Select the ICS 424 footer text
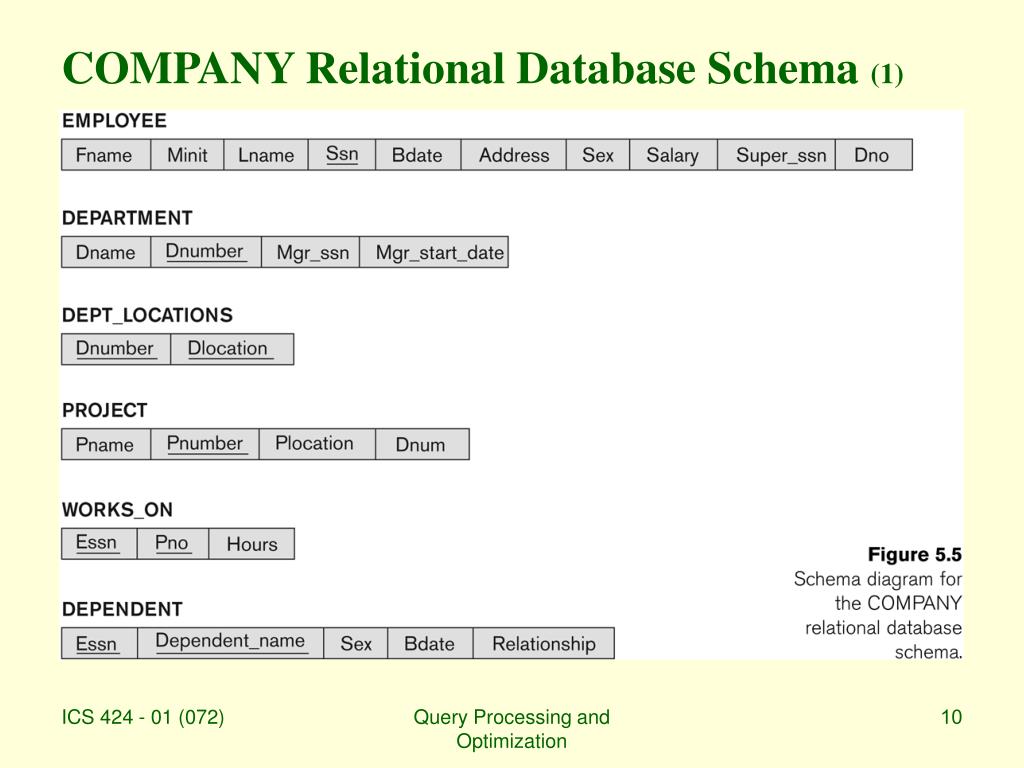This screenshot has width=1024, height=768. coord(143,717)
